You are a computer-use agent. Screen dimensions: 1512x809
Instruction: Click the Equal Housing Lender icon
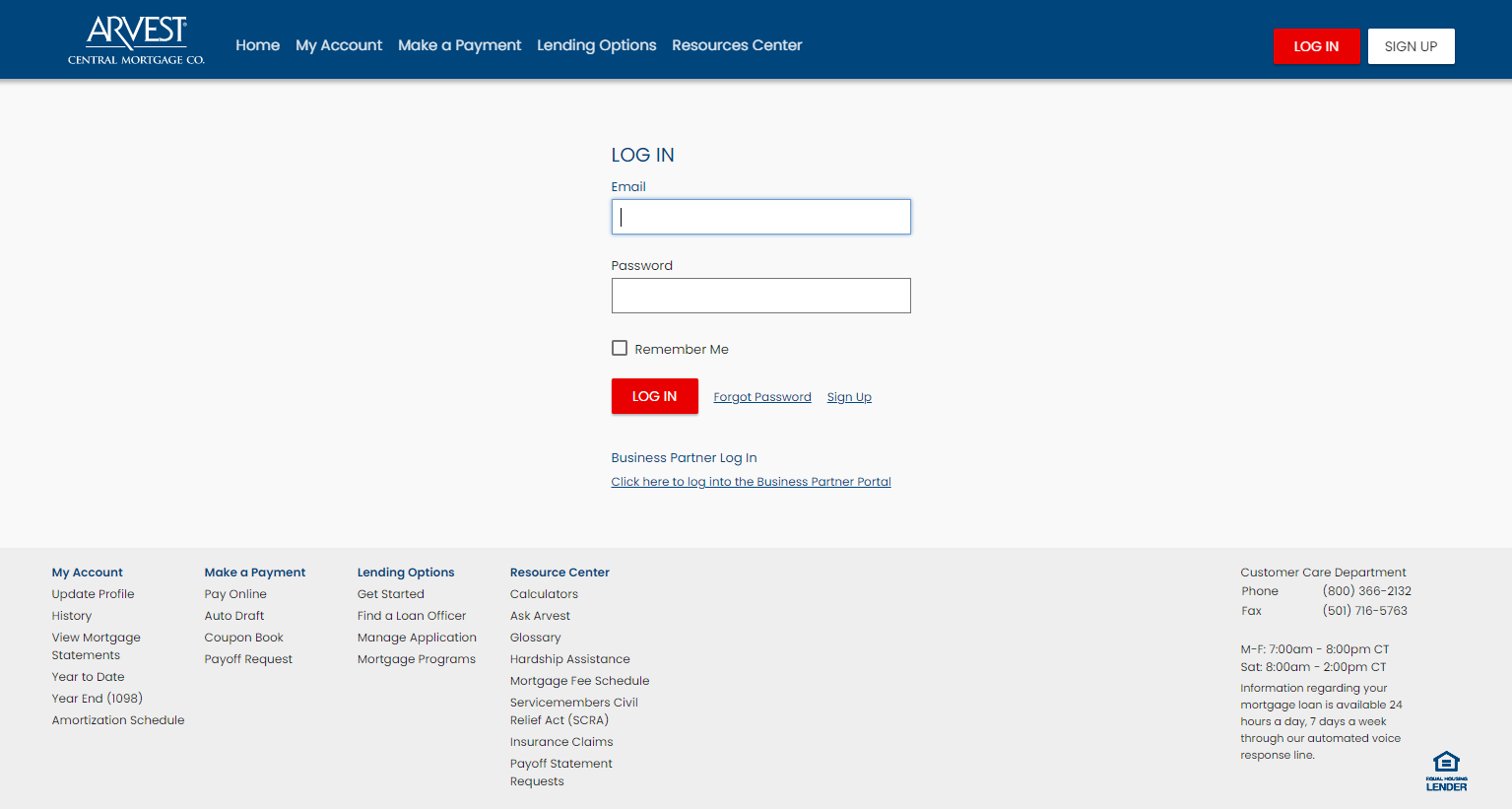[x=1446, y=769]
